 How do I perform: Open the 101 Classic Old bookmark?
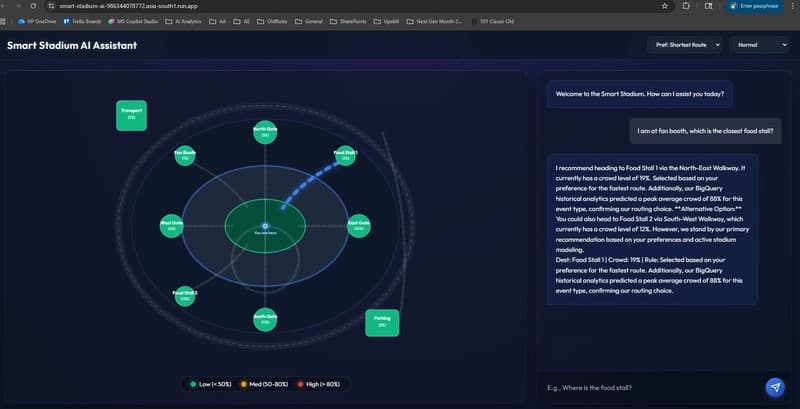492,21
